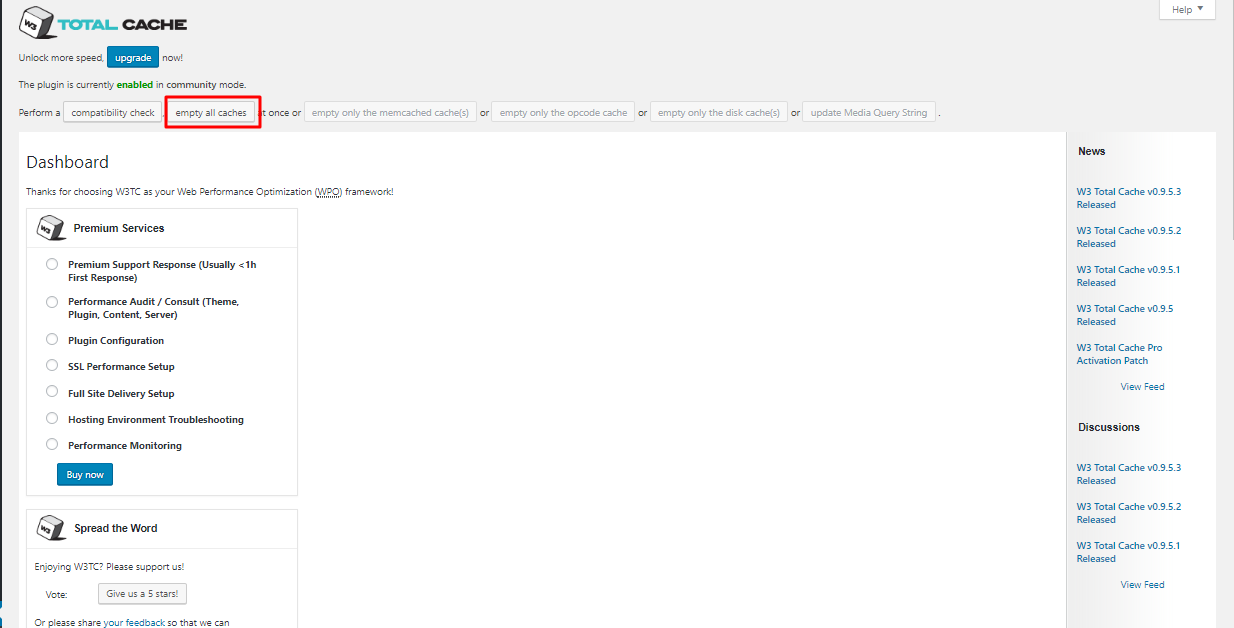Viewport: 1234px width, 628px height.
Task: Click the W3 cube icon beside Premium Services
Action: pos(51,228)
